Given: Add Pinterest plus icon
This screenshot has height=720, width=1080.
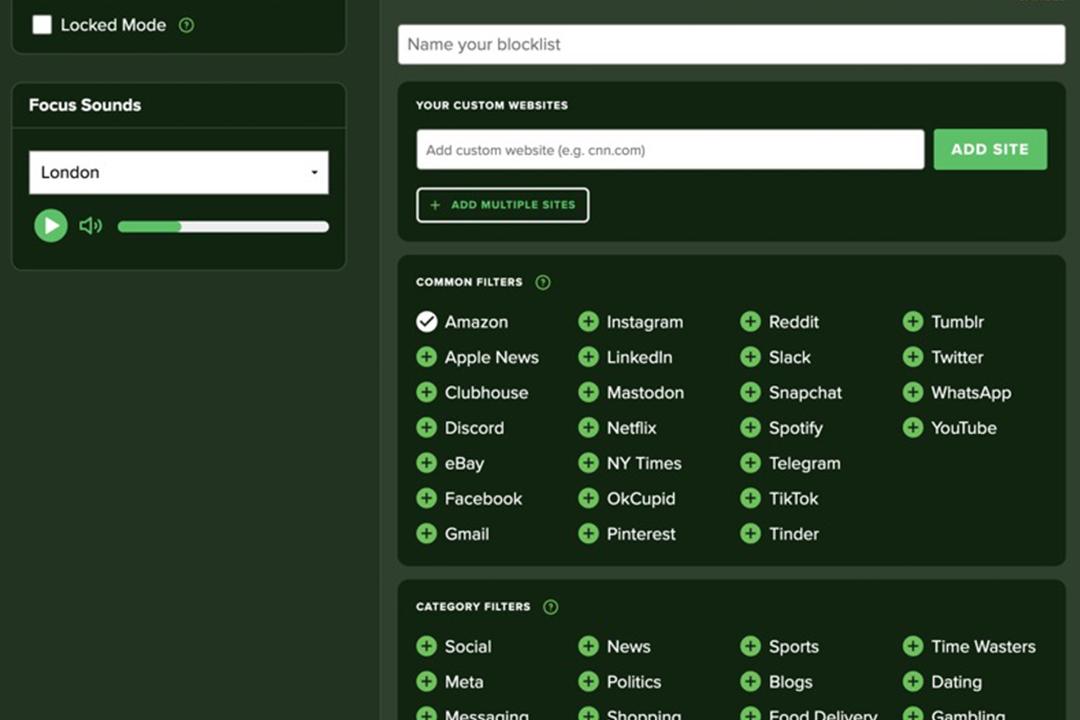Looking at the screenshot, I should point(588,533).
